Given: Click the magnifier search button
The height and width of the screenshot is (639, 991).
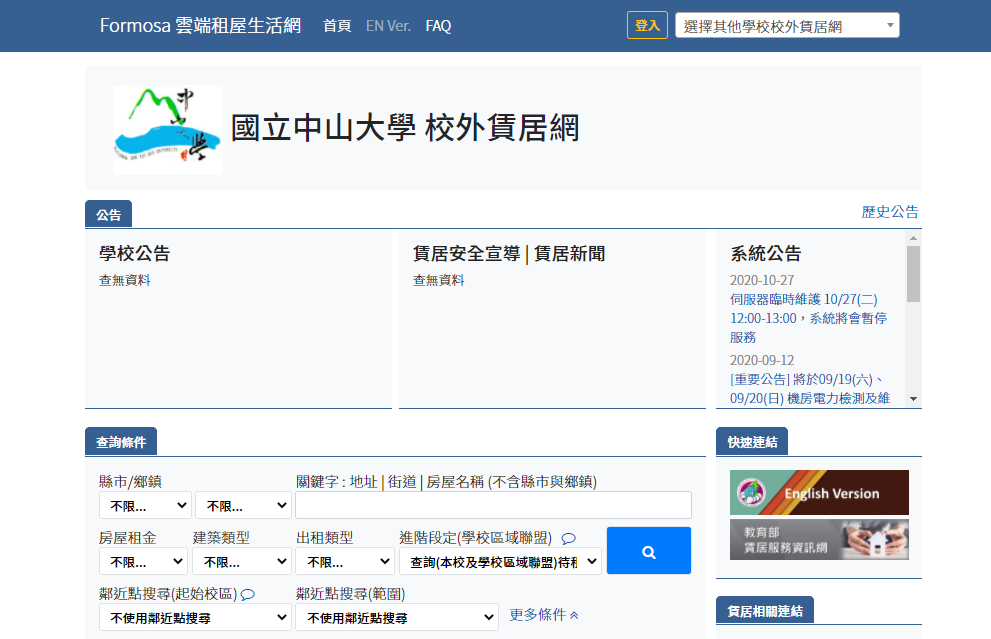Looking at the screenshot, I should pos(648,551).
